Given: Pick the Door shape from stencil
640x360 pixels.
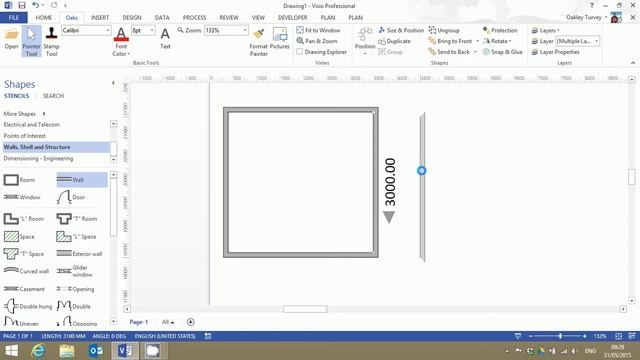Looking at the screenshot, I should tap(71, 197).
